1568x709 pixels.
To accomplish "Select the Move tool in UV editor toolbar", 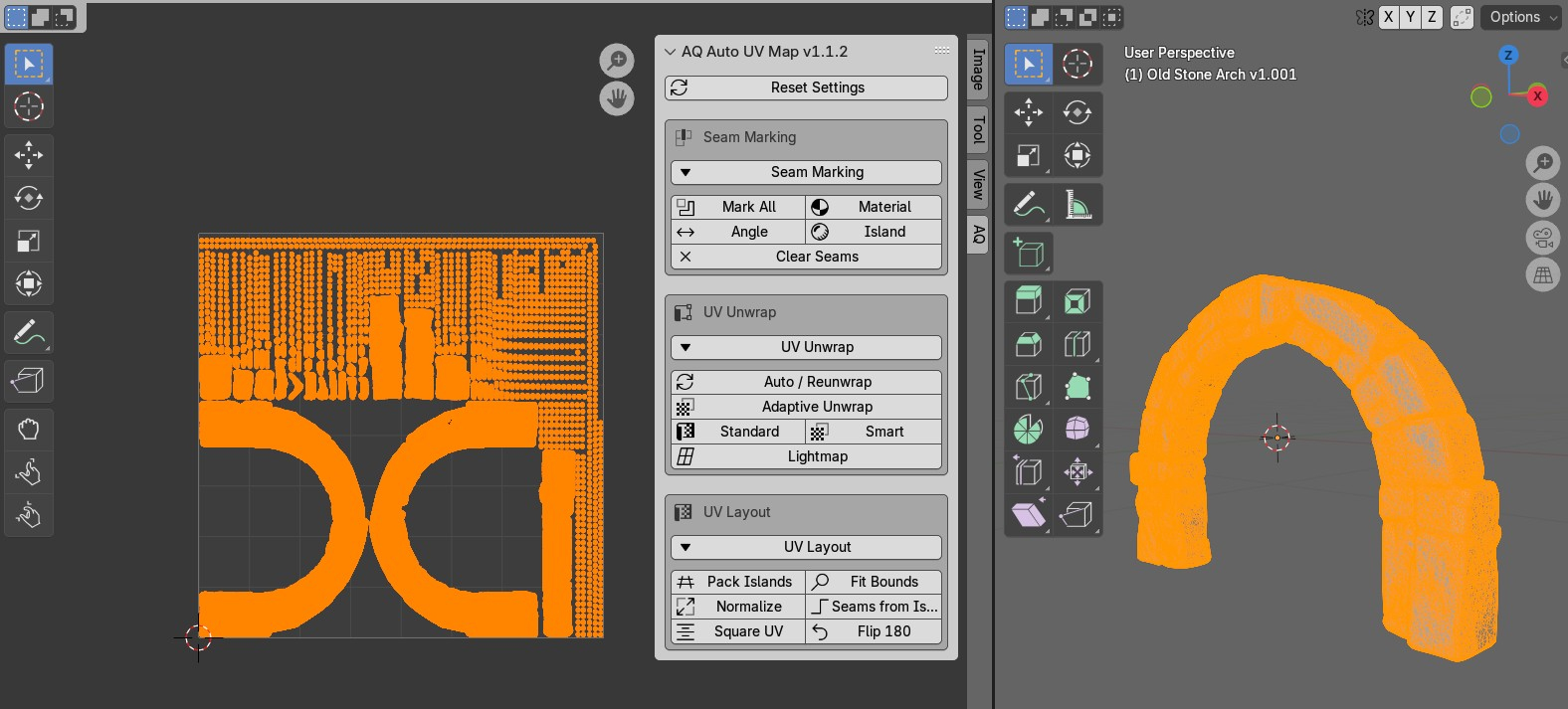I will 29,154.
